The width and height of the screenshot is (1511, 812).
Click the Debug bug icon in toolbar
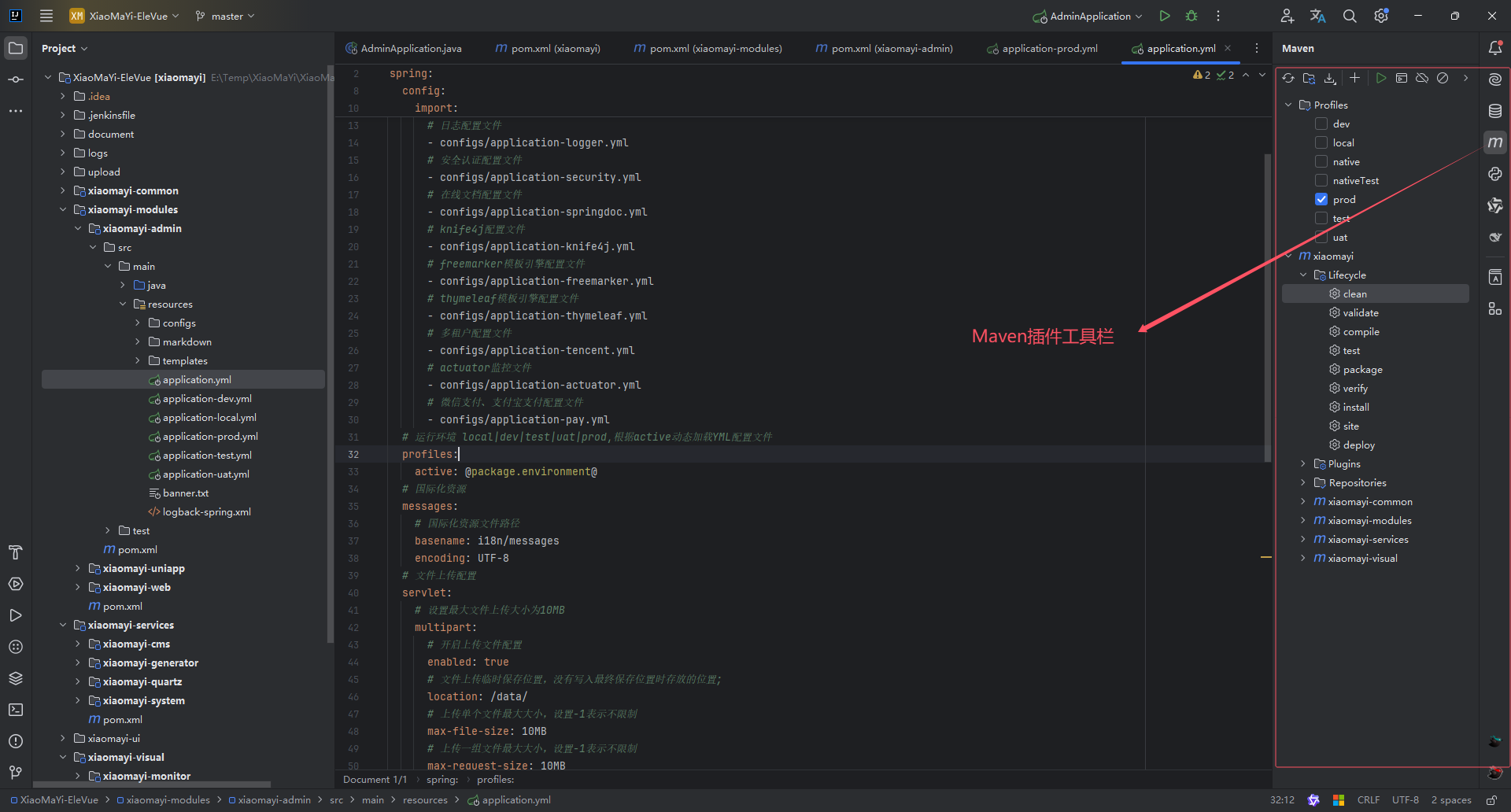click(x=1191, y=16)
